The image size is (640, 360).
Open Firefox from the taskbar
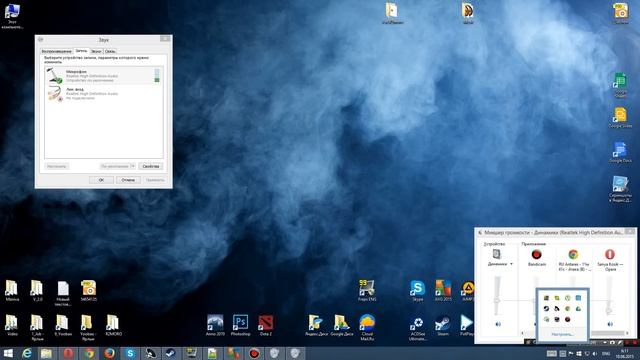point(109,353)
